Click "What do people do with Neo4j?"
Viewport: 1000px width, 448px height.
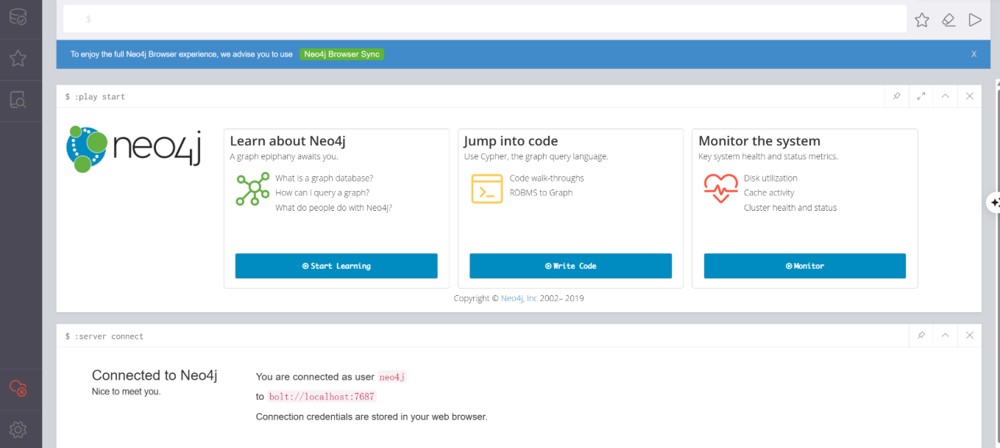point(334,207)
